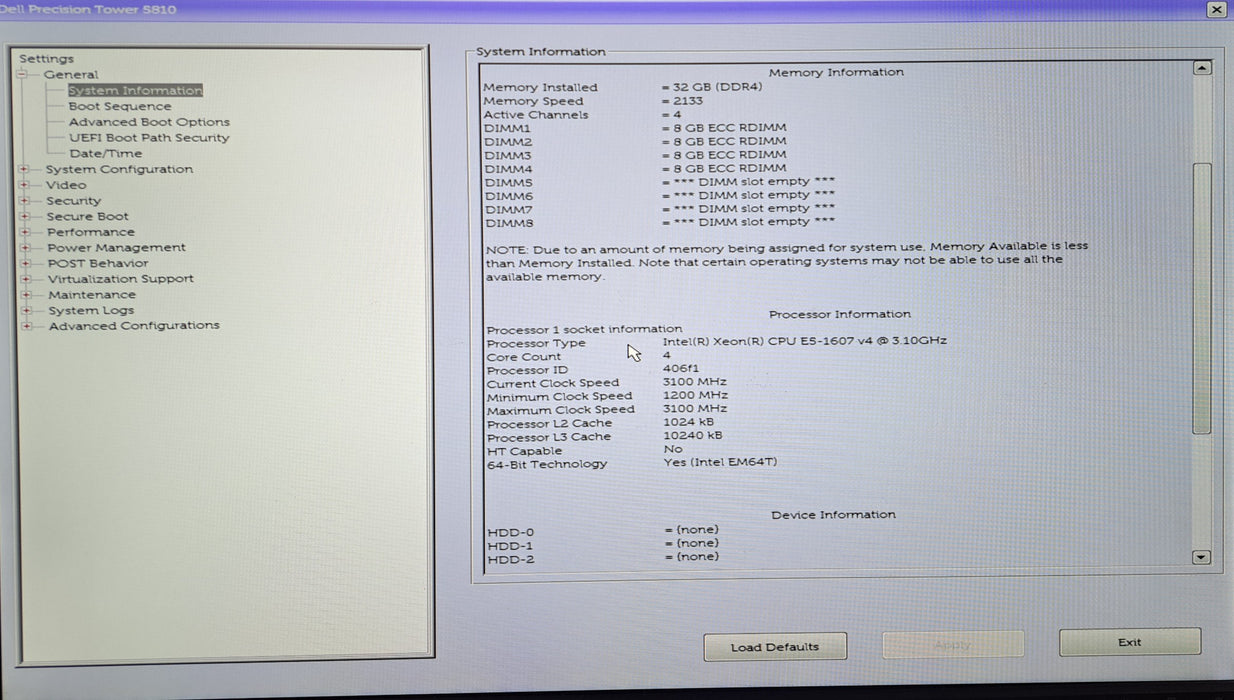Click the 'Processor L3 Cache' label
1234x700 pixels.
pyautogui.click(x=549, y=437)
